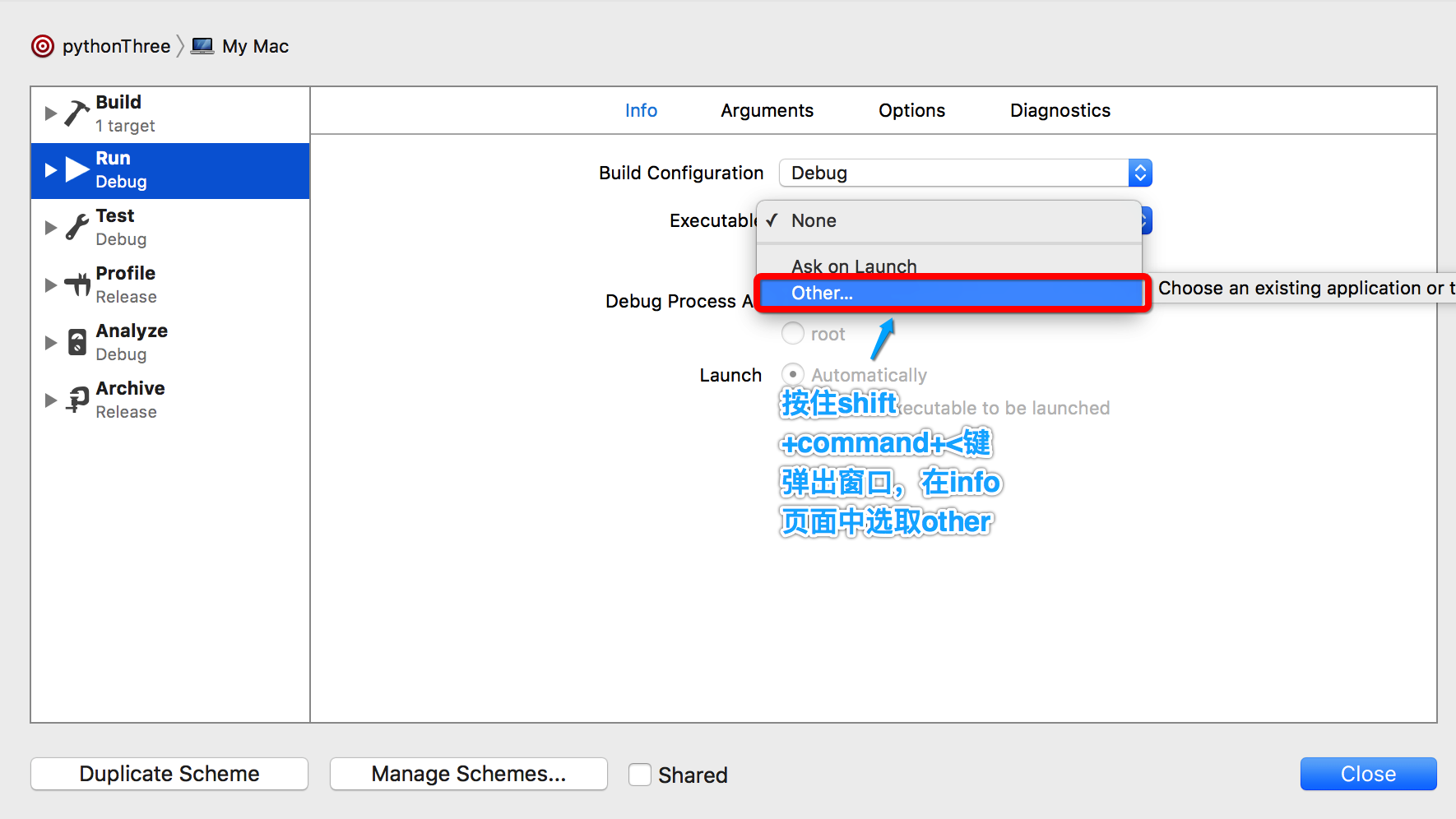Click the Analyze action icon

coord(77,342)
